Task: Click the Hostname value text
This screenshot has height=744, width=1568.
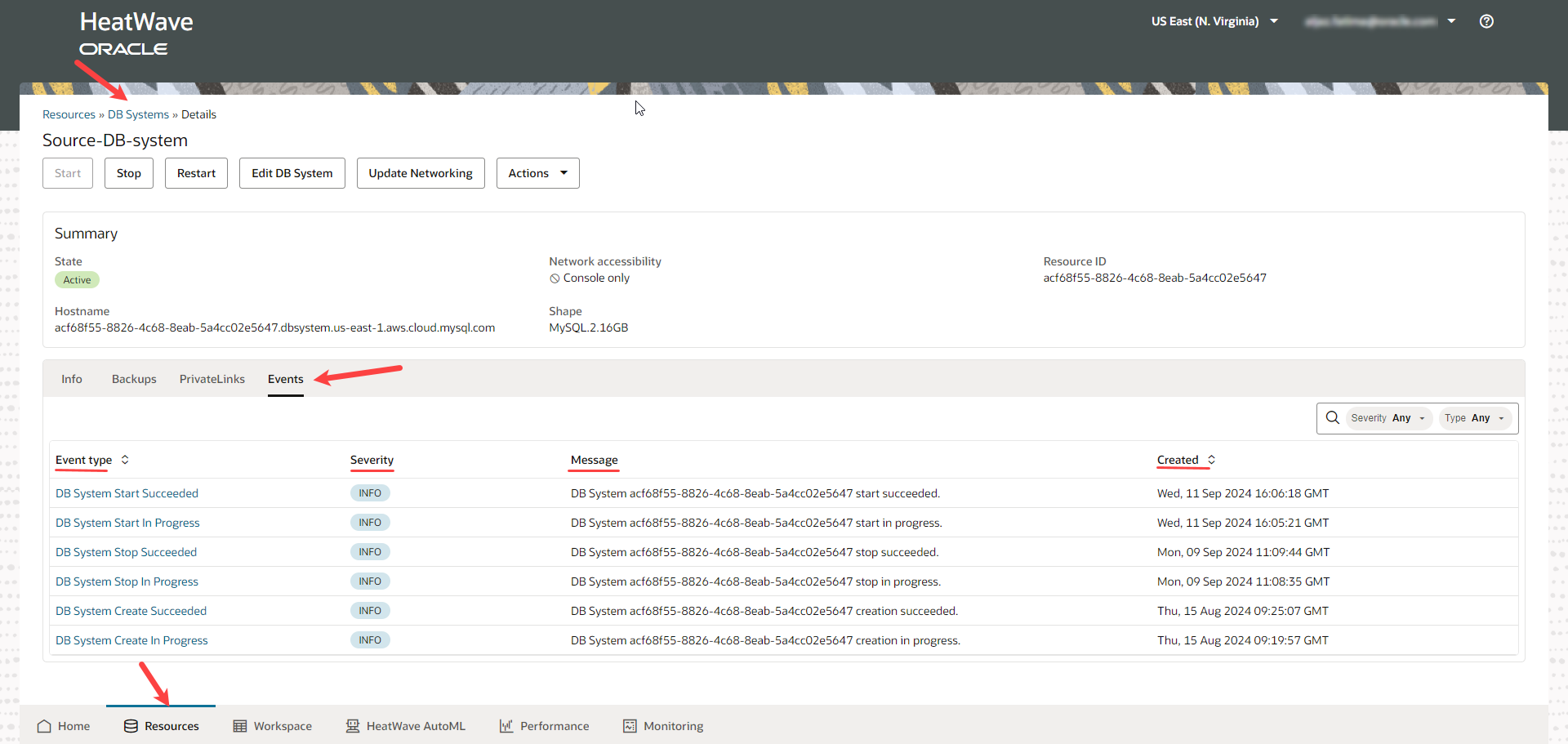Action: tap(274, 328)
